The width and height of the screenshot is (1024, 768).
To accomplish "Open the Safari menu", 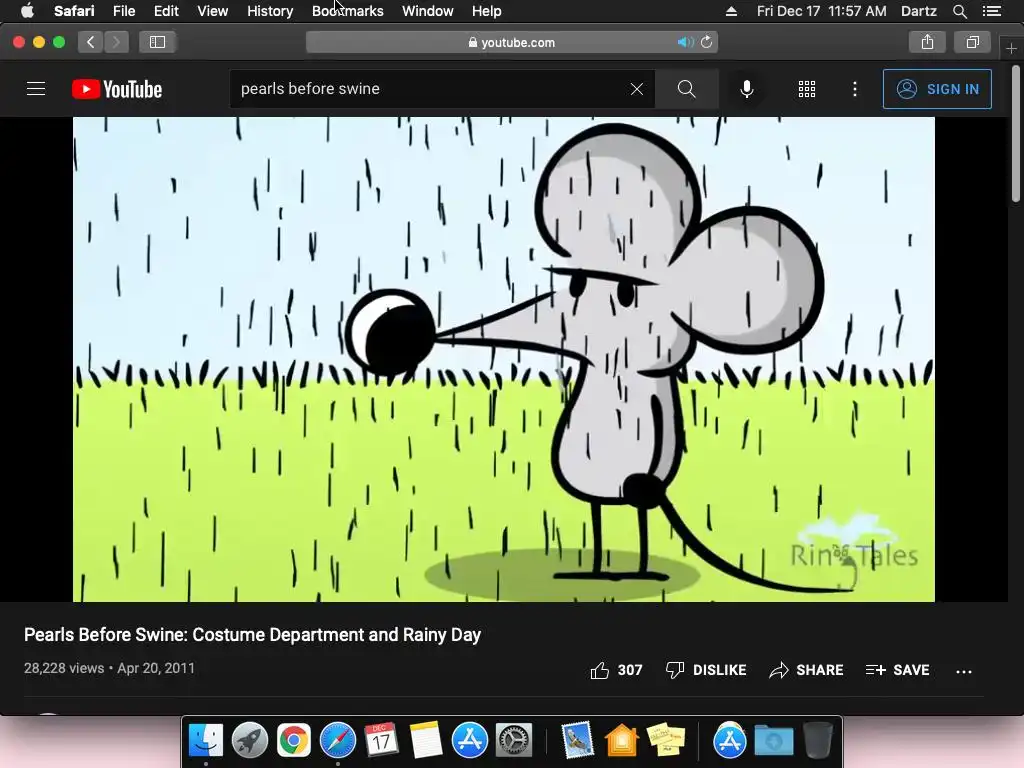I will point(74,11).
